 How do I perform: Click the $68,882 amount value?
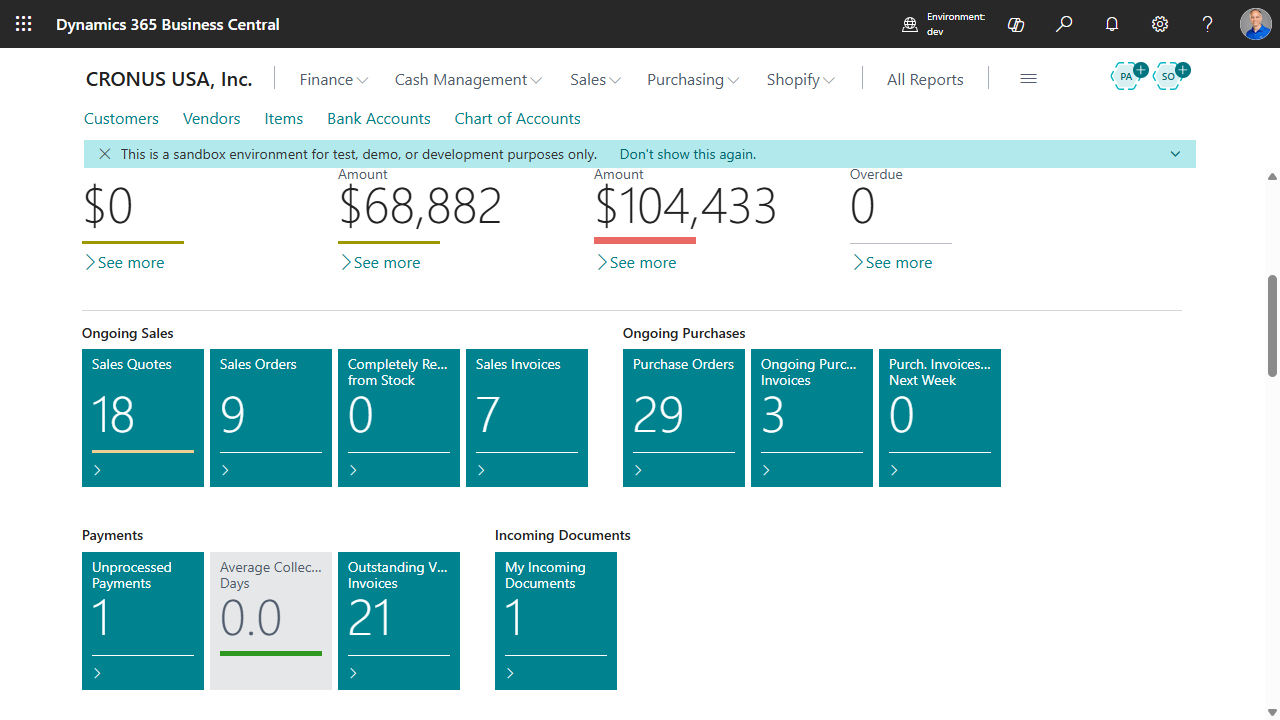[x=420, y=207]
